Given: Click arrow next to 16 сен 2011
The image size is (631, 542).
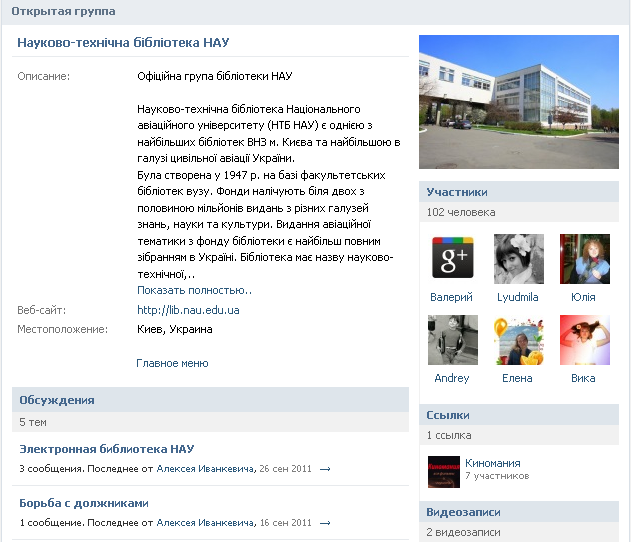Looking at the screenshot, I should (x=325, y=523).
